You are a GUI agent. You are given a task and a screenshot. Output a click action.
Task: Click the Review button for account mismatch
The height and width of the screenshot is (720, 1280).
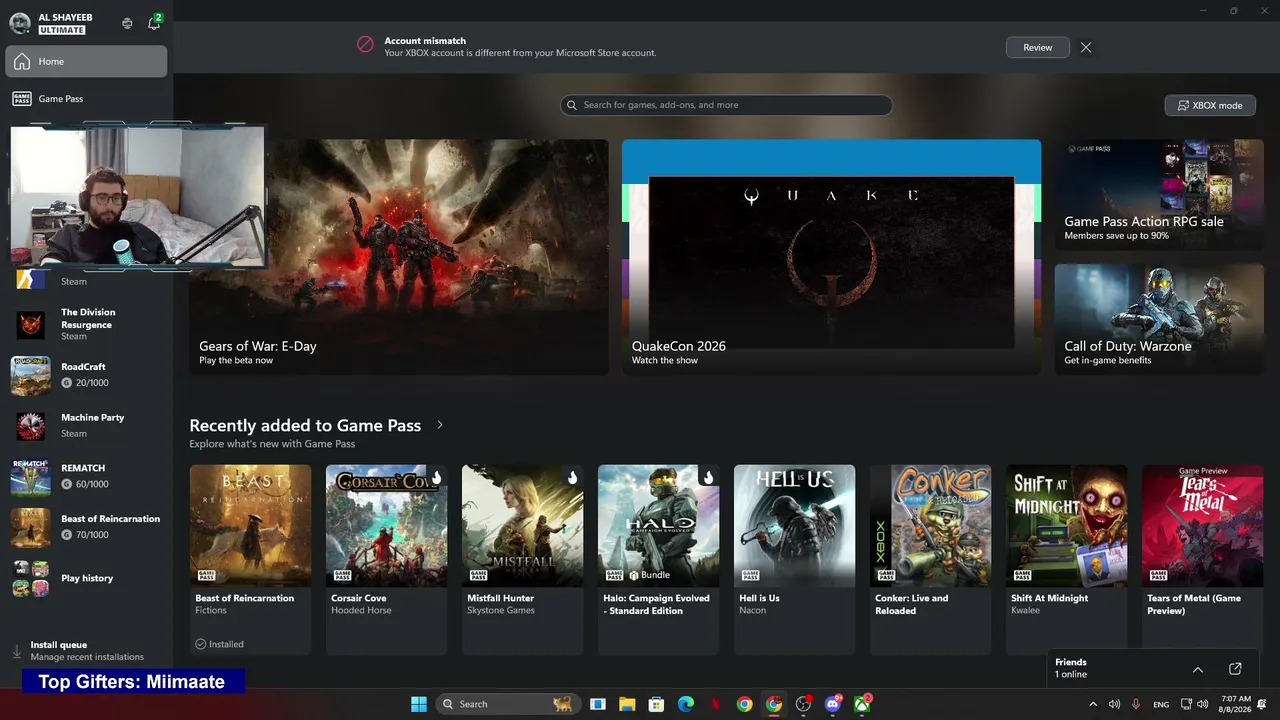click(x=1037, y=47)
